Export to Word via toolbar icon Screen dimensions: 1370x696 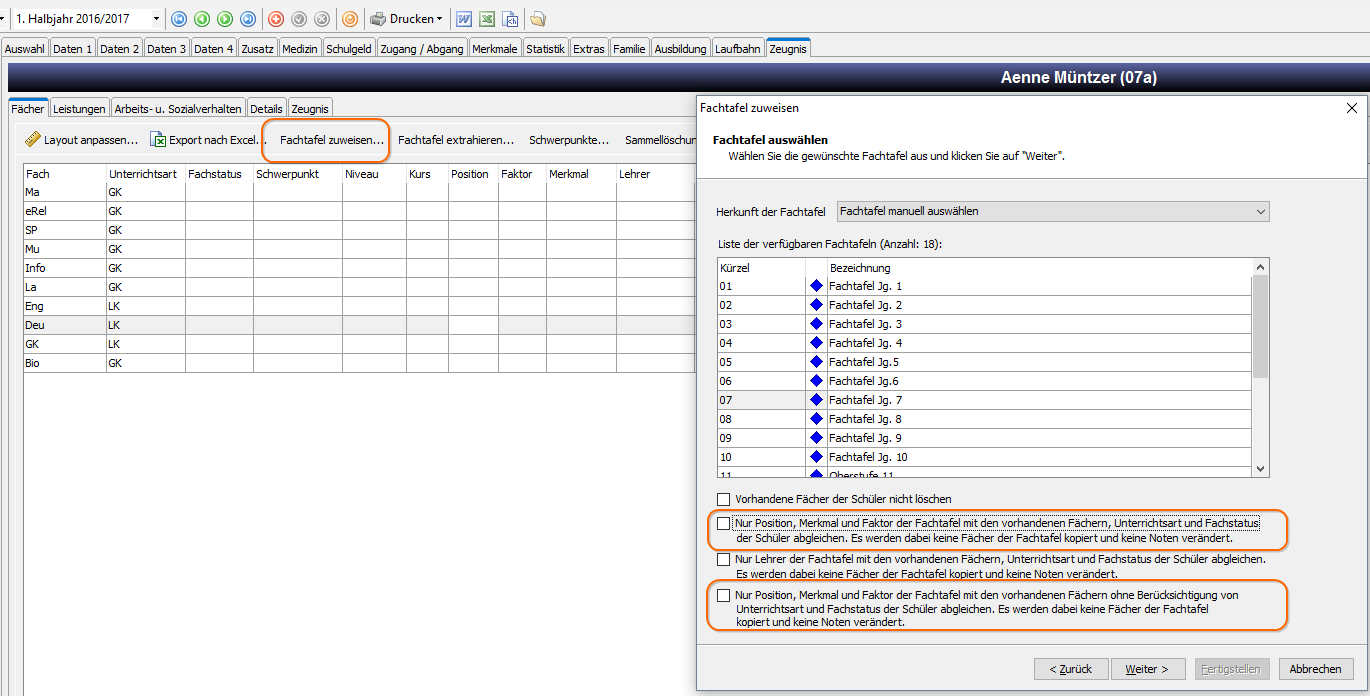pos(464,19)
